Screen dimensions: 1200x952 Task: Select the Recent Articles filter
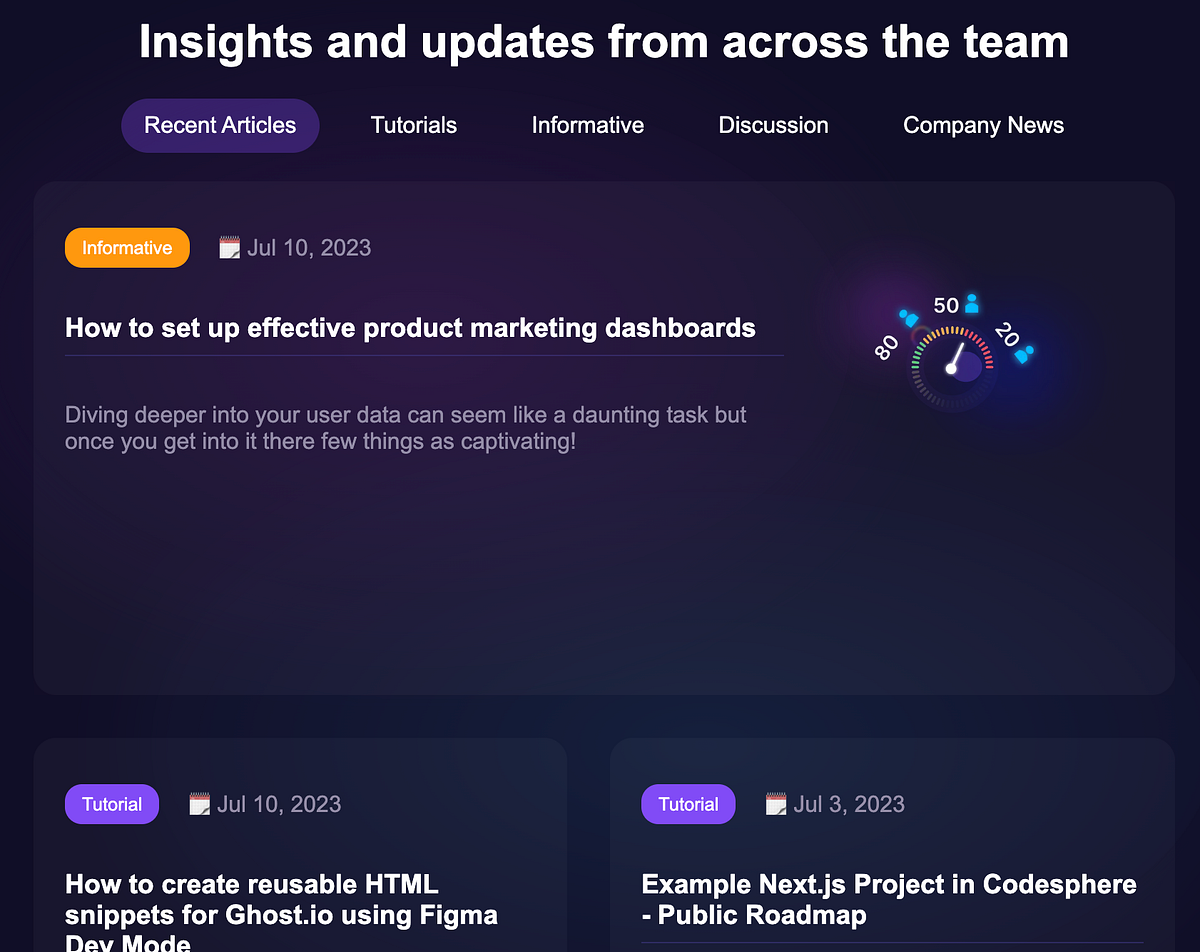(220, 125)
